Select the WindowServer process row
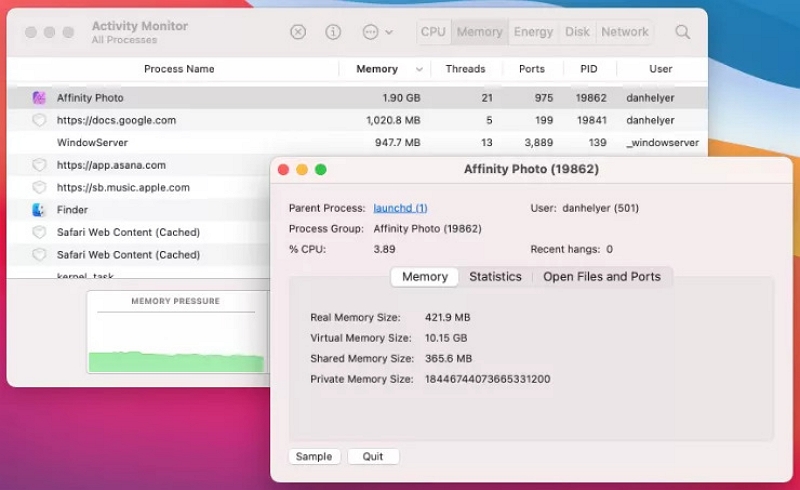The height and width of the screenshot is (490, 800). pos(357,142)
